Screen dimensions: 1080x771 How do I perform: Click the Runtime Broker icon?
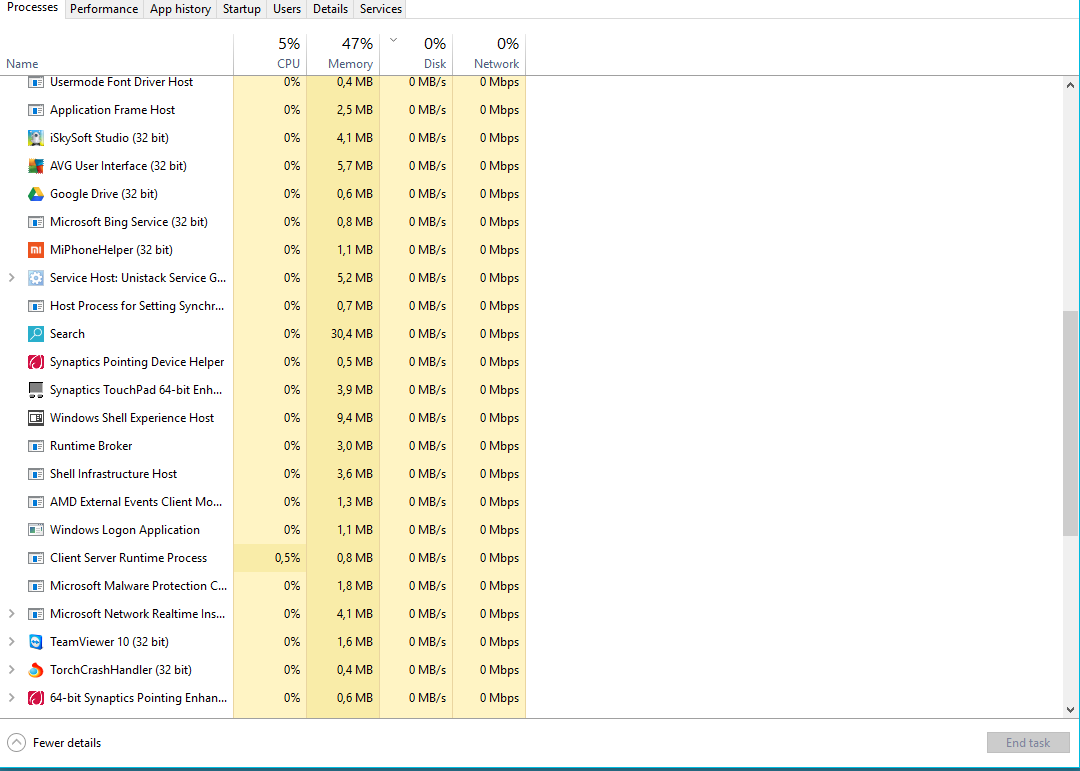(x=36, y=446)
